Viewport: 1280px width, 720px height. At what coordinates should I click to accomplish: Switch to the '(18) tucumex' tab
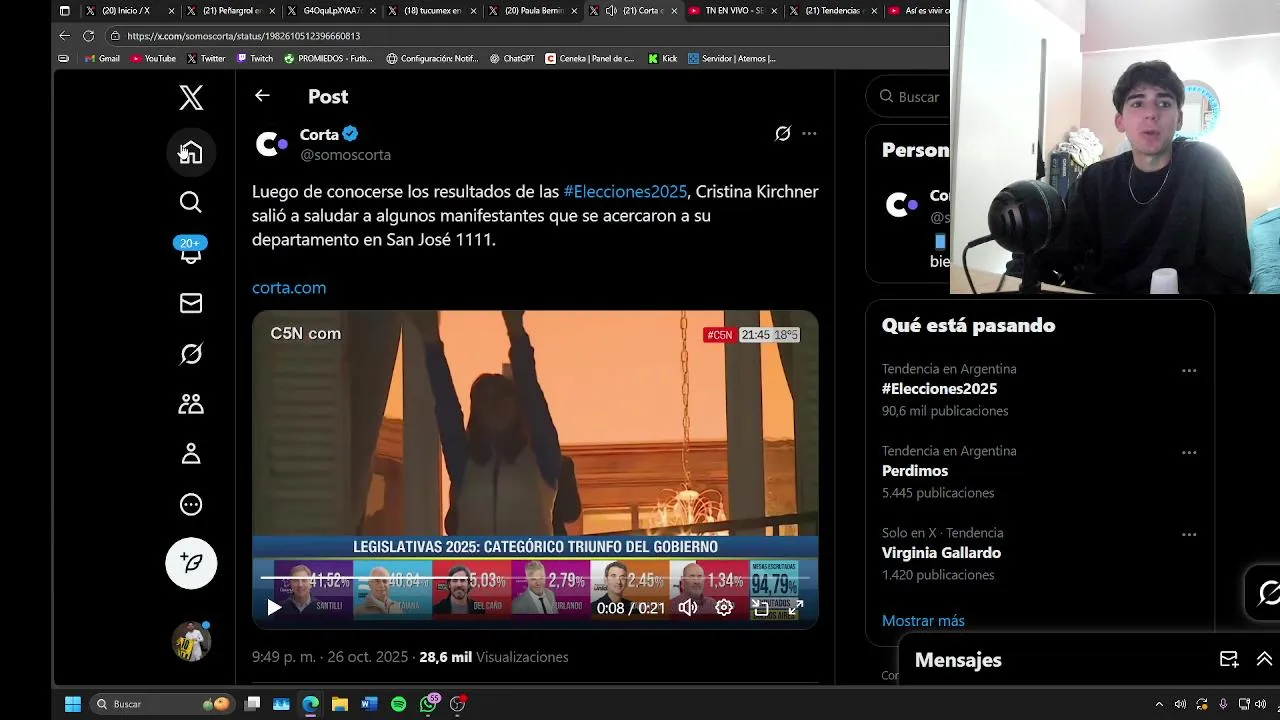click(432, 11)
